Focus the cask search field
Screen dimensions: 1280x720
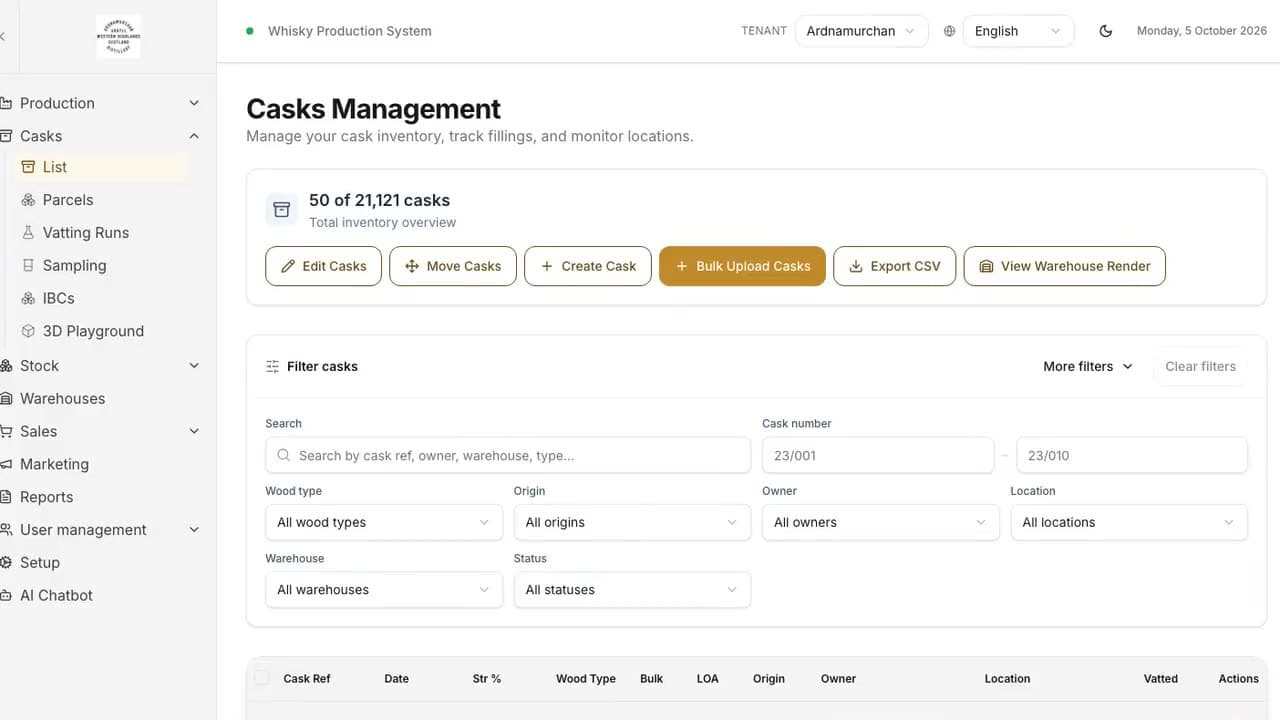point(508,455)
